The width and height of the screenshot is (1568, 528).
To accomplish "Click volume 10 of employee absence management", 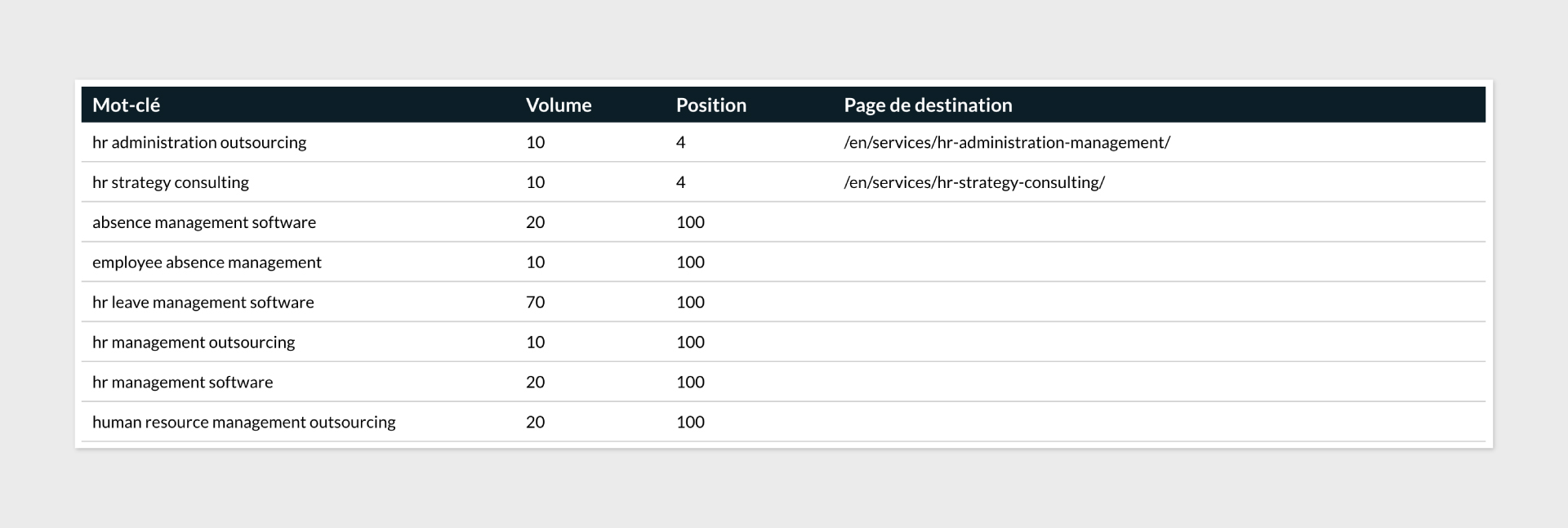I will [x=535, y=262].
